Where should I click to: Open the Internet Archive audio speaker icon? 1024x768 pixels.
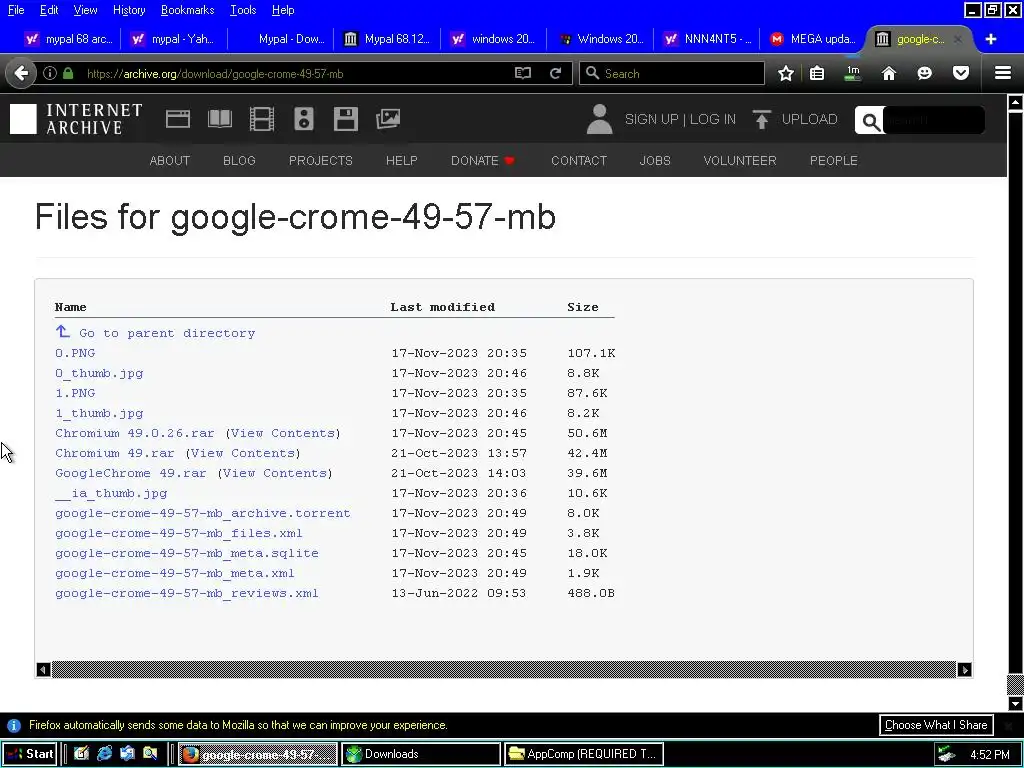pos(304,119)
